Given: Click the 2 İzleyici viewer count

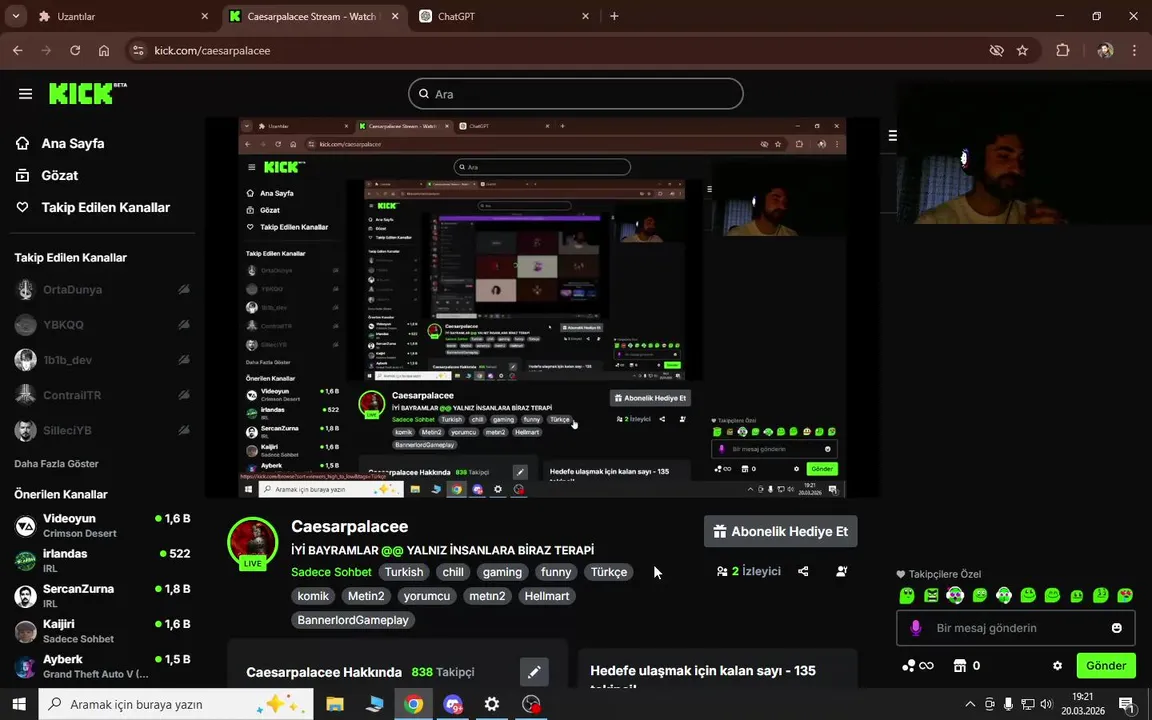Looking at the screenshot, I should click(749, 571).
